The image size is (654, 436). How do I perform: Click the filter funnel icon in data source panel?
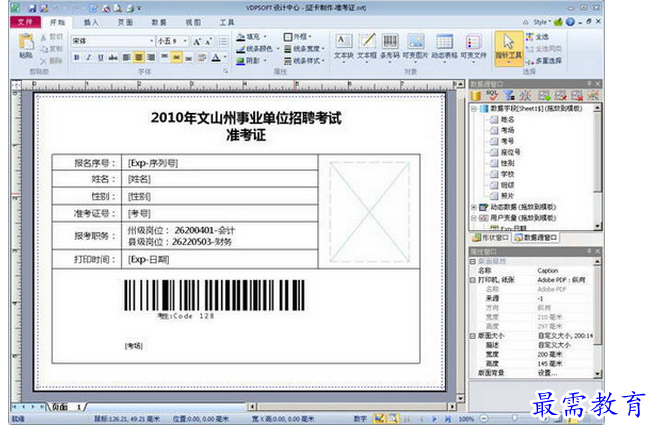(x=508, y=96)
